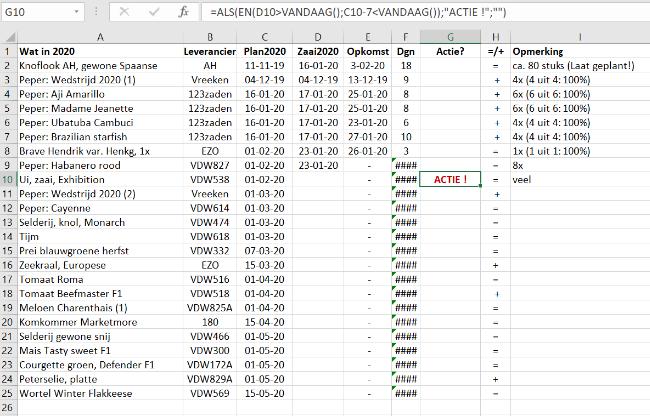Select row 10 header
Viewport: 650px width, 416px height.
coord(7,180)
